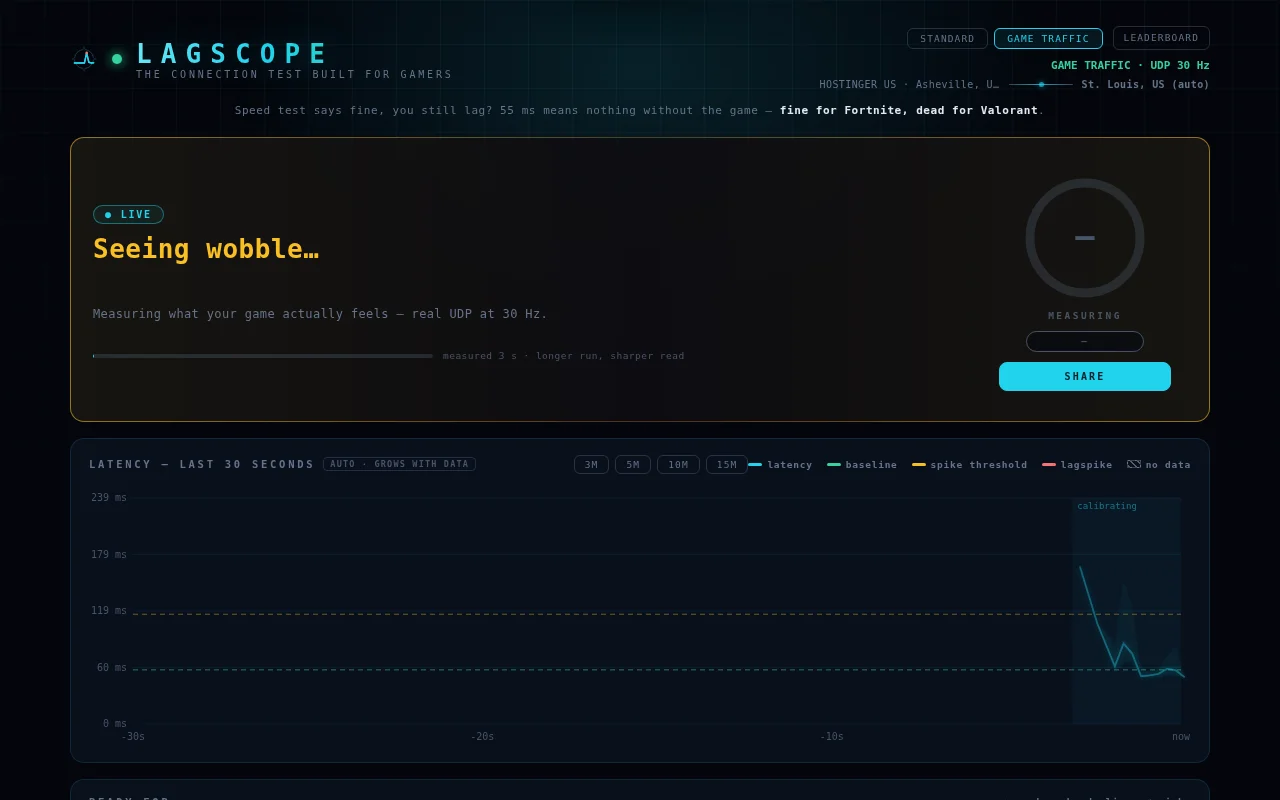This screenshot has height=800, width=1280.
Task: Toggle the spike threshold legend series
Action: (970, 464)
